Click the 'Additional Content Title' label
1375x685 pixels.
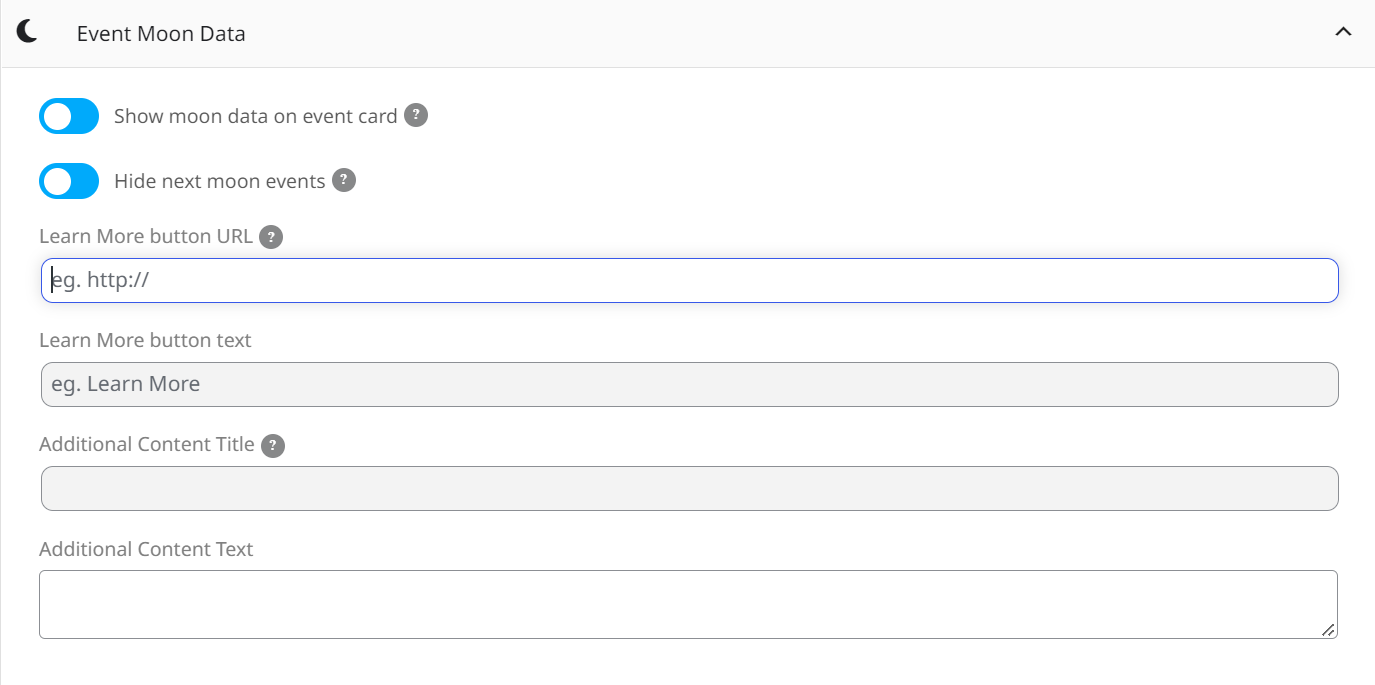click(147, 444)
